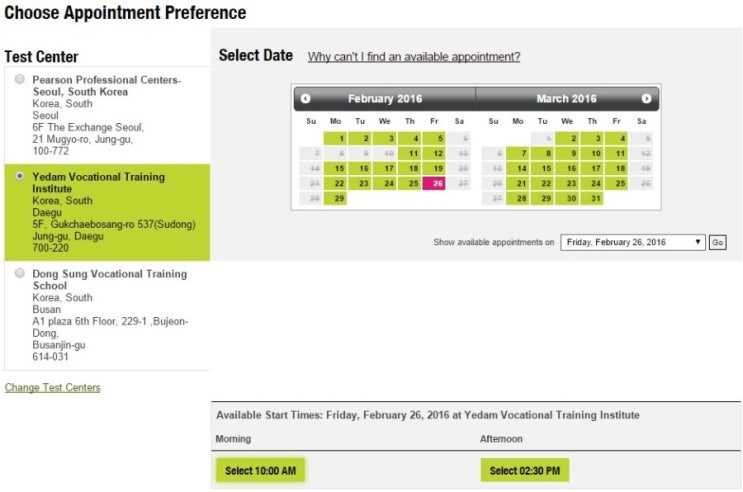Choose February 29 on the calendar
Screen dimensions: 743x492
coord(340,198)
